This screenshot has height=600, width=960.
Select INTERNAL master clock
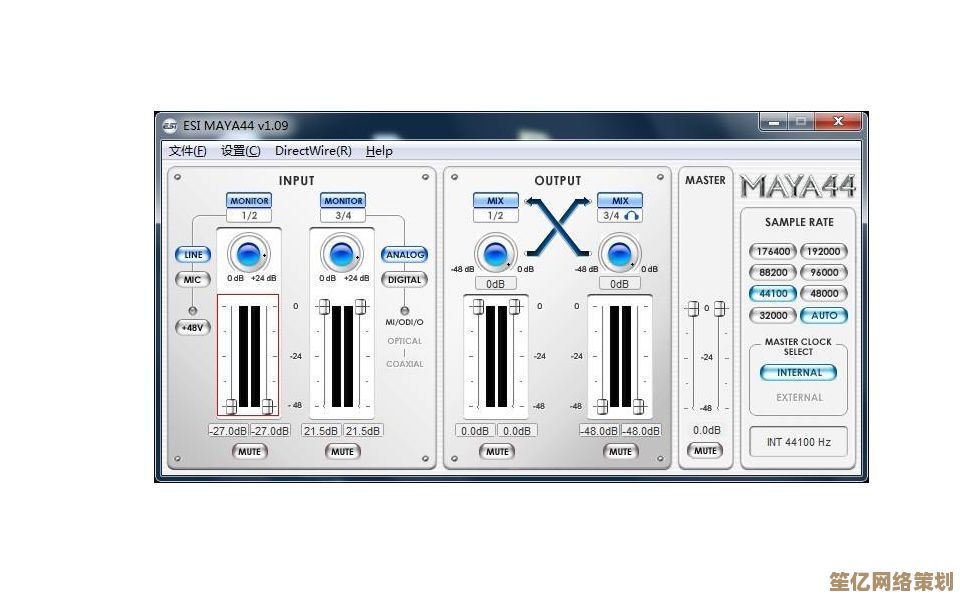click(799, 373)
